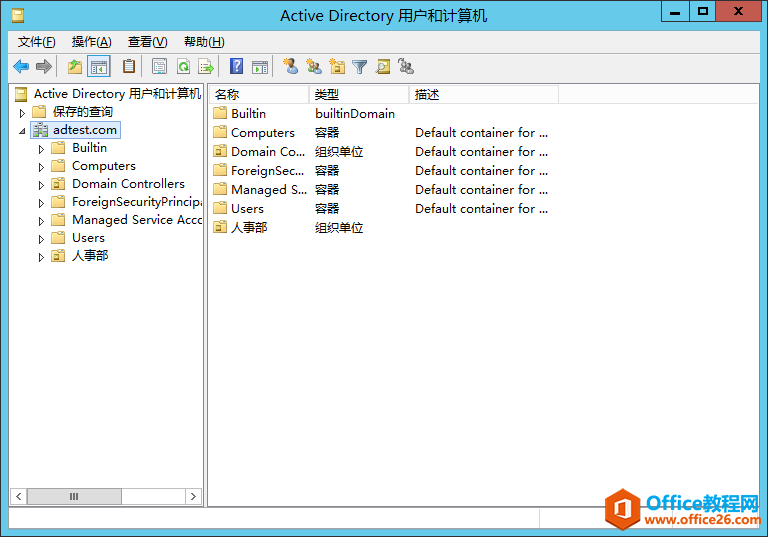The image size is (768, 537).
Task: Collapse the adtest.com tree node
Action: tap(22, 131)
